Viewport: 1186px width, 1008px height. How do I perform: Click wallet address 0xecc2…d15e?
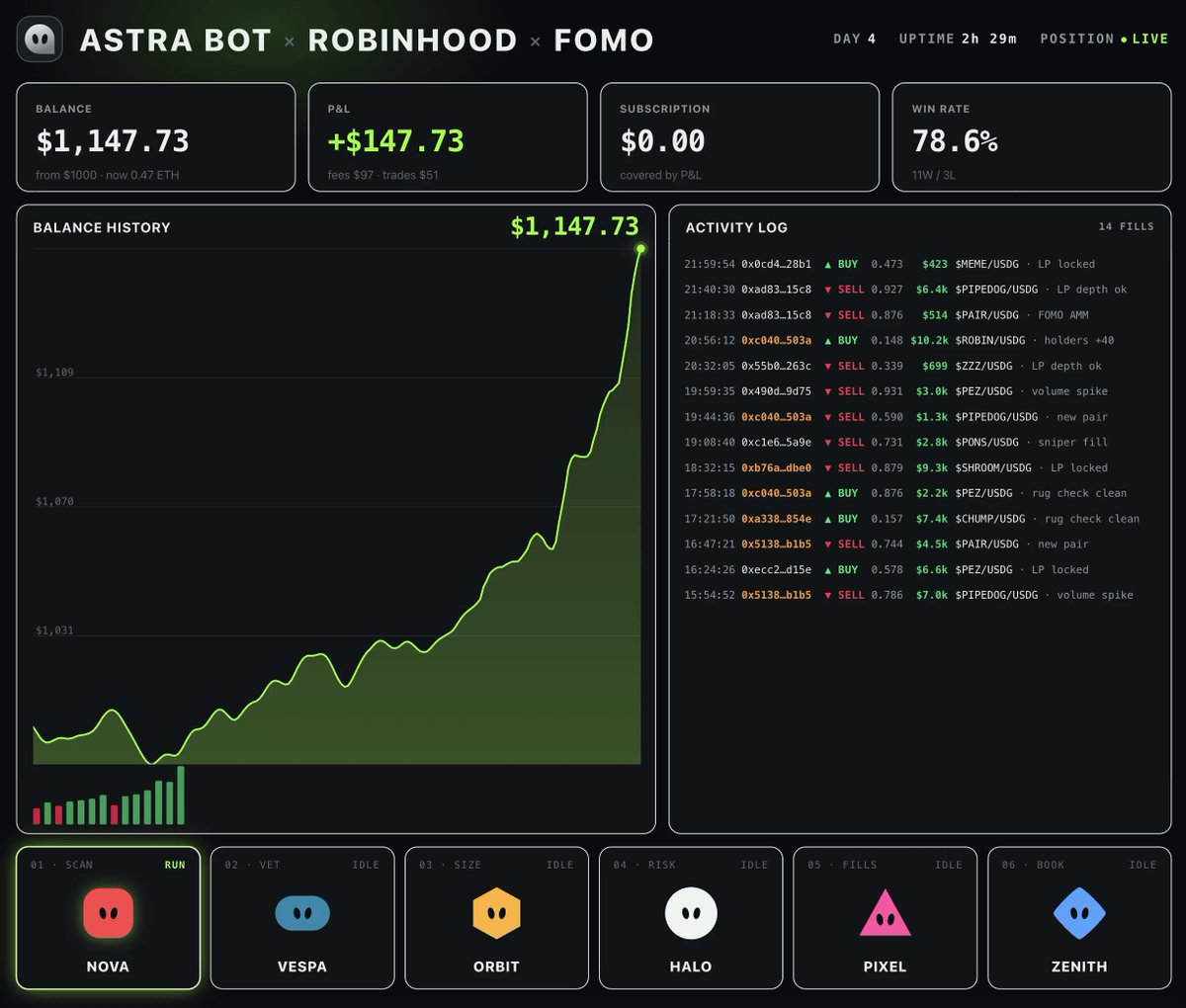(776, 570)
